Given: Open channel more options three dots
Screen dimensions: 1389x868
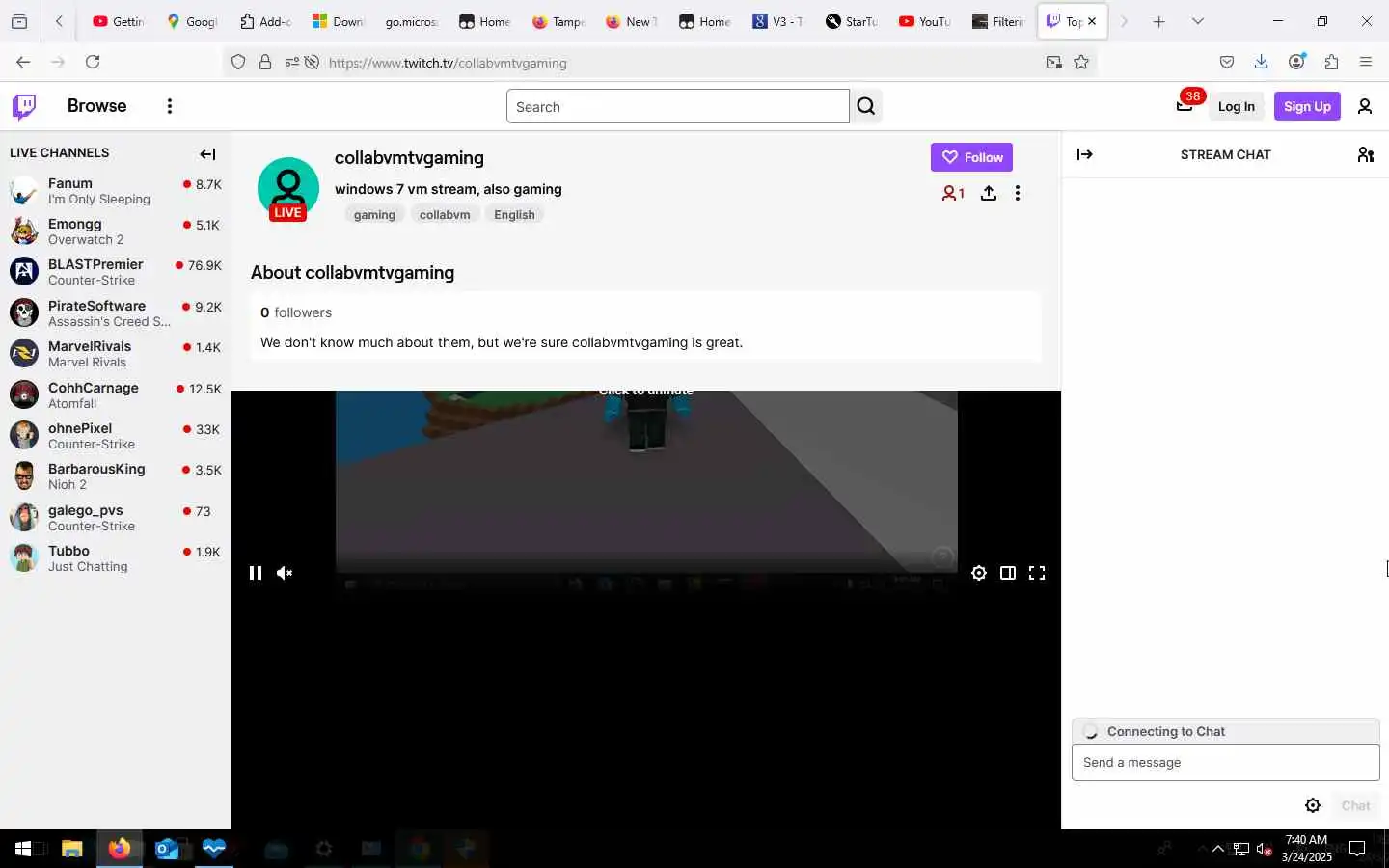Looking at the screenshot, I should (1017, 193).
